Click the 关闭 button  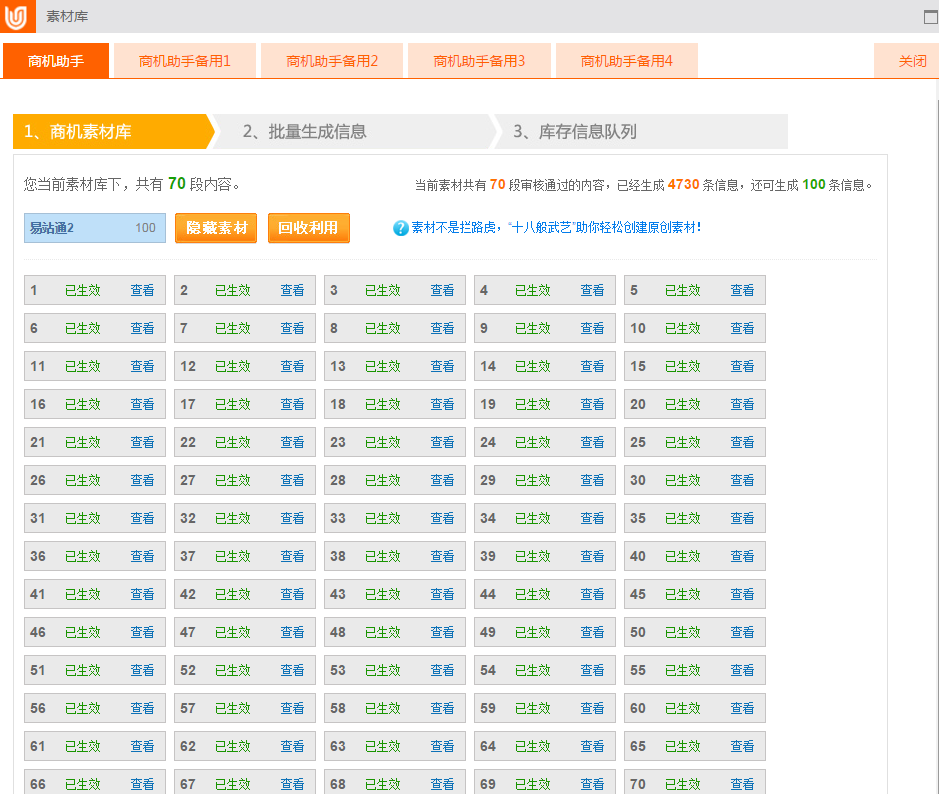point(911,61)
